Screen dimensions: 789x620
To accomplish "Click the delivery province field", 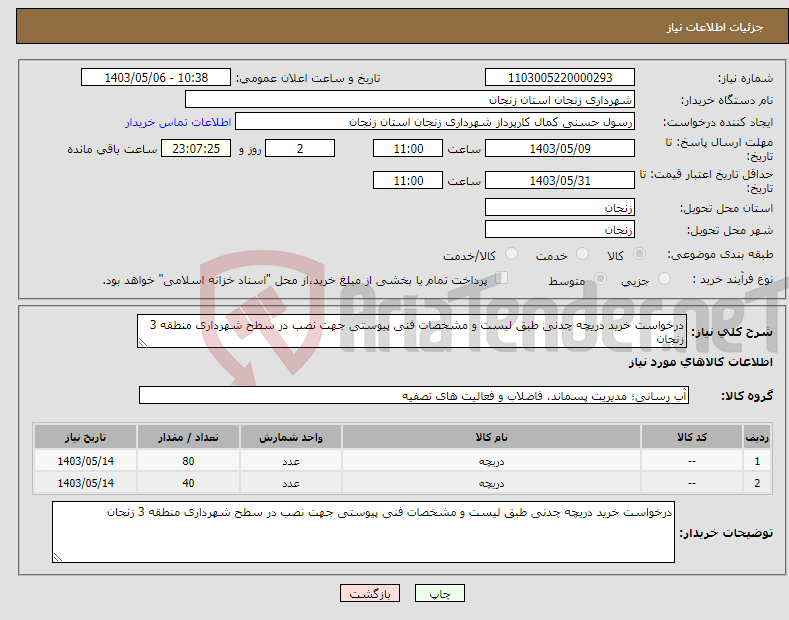I will 560,207.
